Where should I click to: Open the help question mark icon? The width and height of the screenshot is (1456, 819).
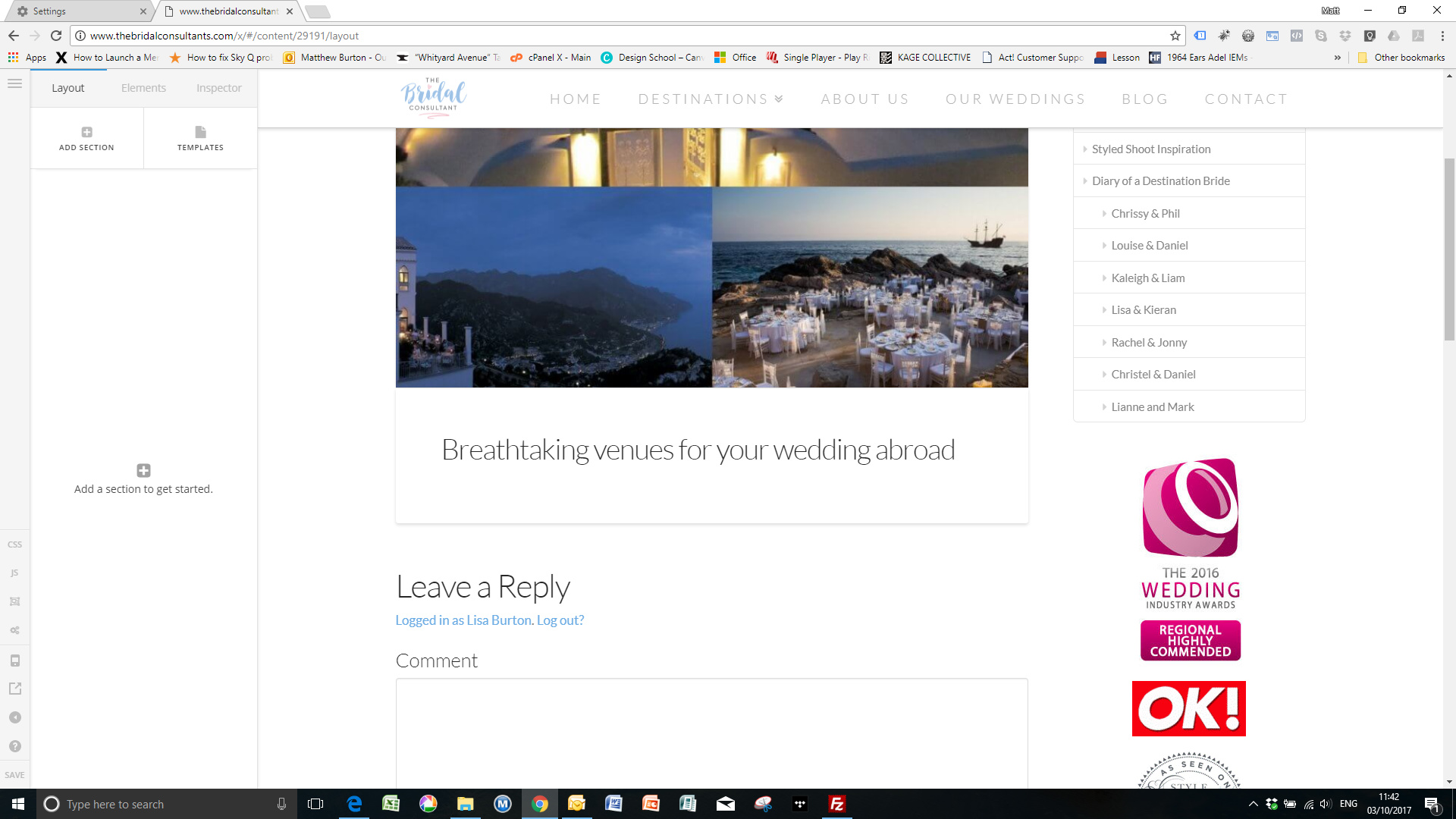point(14,746)
